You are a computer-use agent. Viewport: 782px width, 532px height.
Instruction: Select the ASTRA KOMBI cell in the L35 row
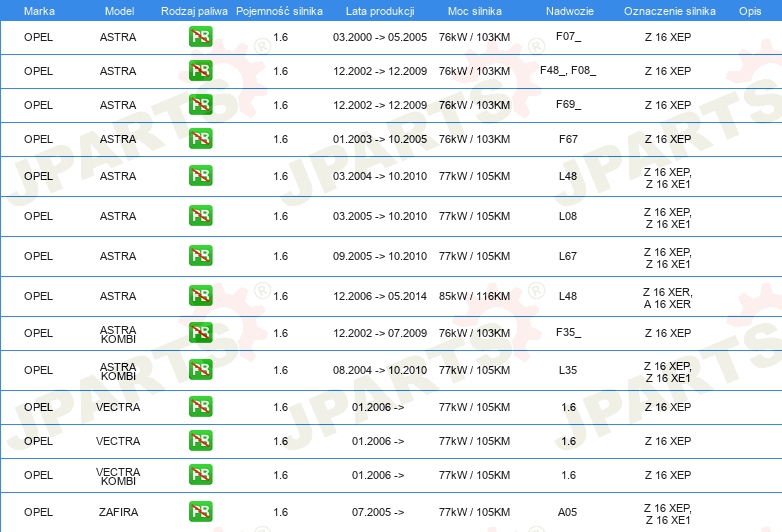click(x=118, y=371)
